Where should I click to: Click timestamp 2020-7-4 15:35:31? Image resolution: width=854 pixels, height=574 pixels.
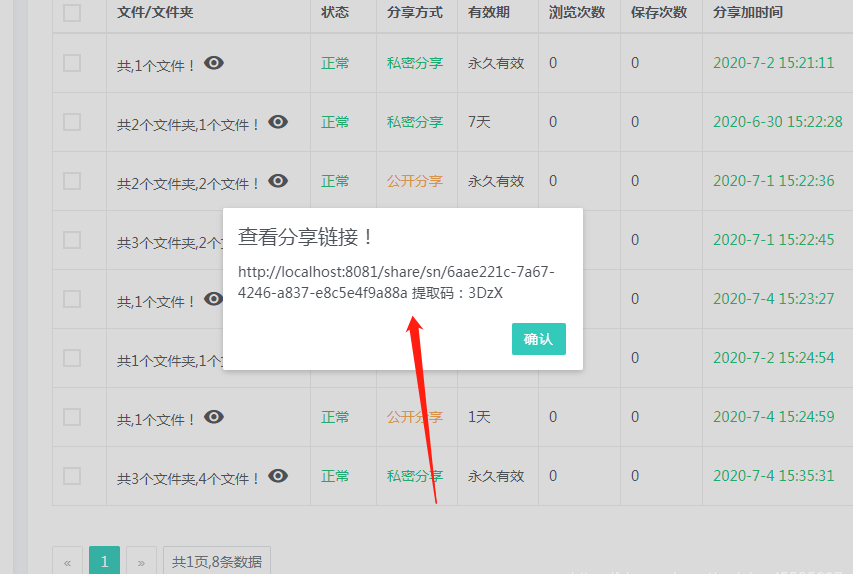[773, 476]
